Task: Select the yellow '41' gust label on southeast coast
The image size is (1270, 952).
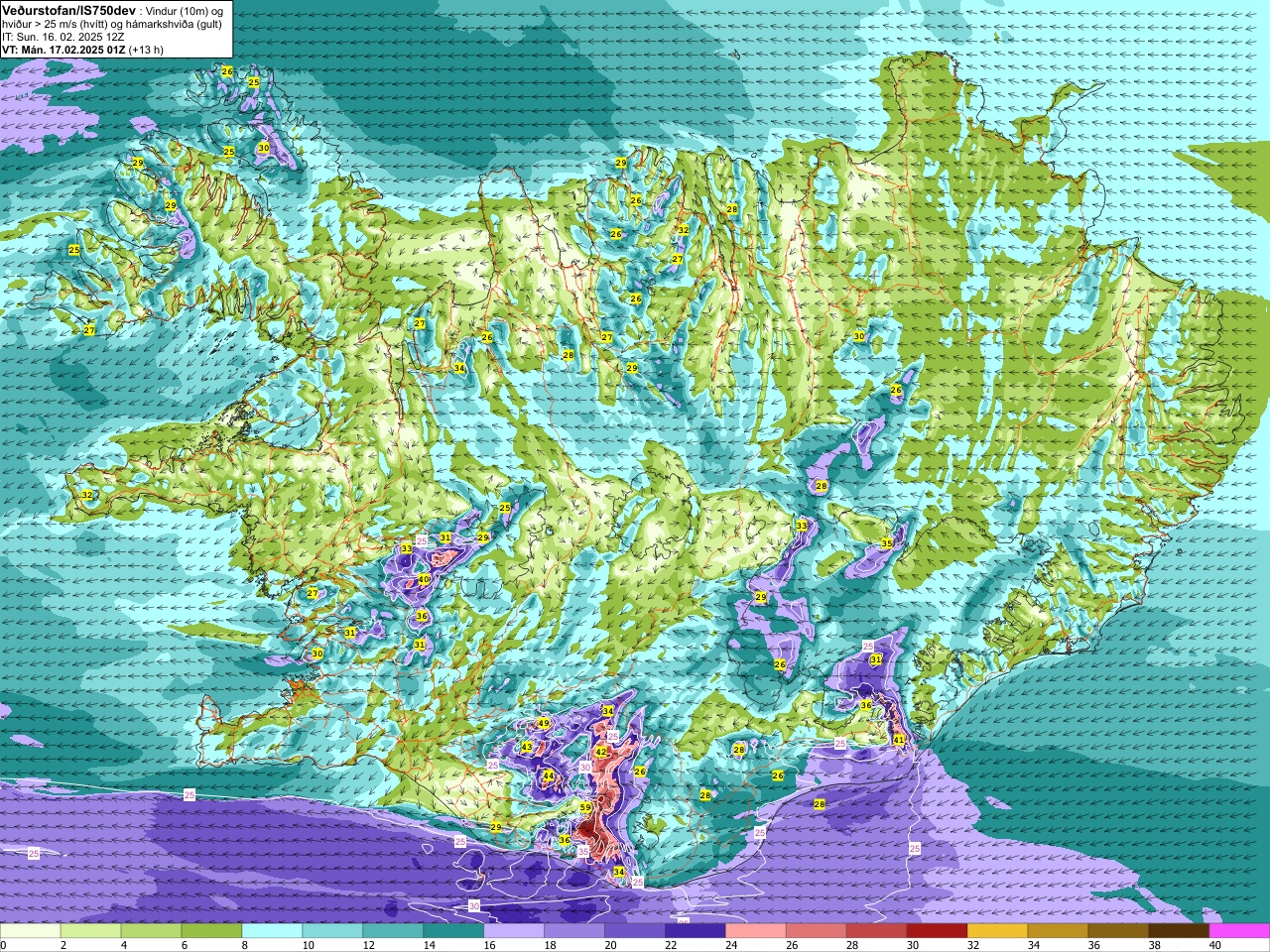Action: [899, 740]
